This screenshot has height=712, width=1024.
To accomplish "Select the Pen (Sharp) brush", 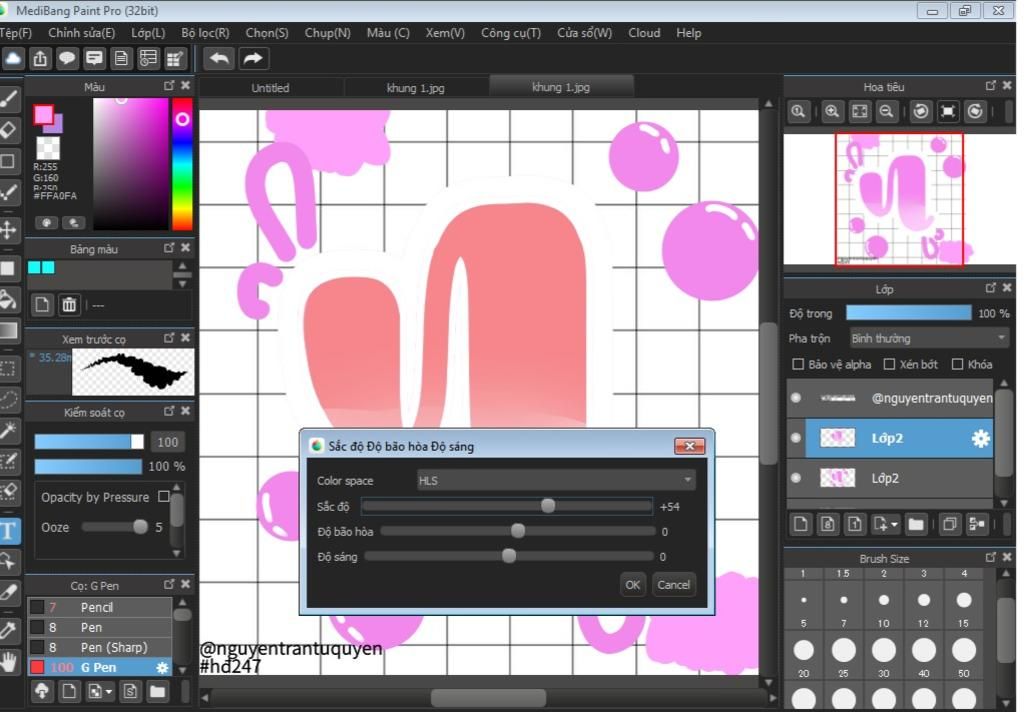I will point(100,647).
